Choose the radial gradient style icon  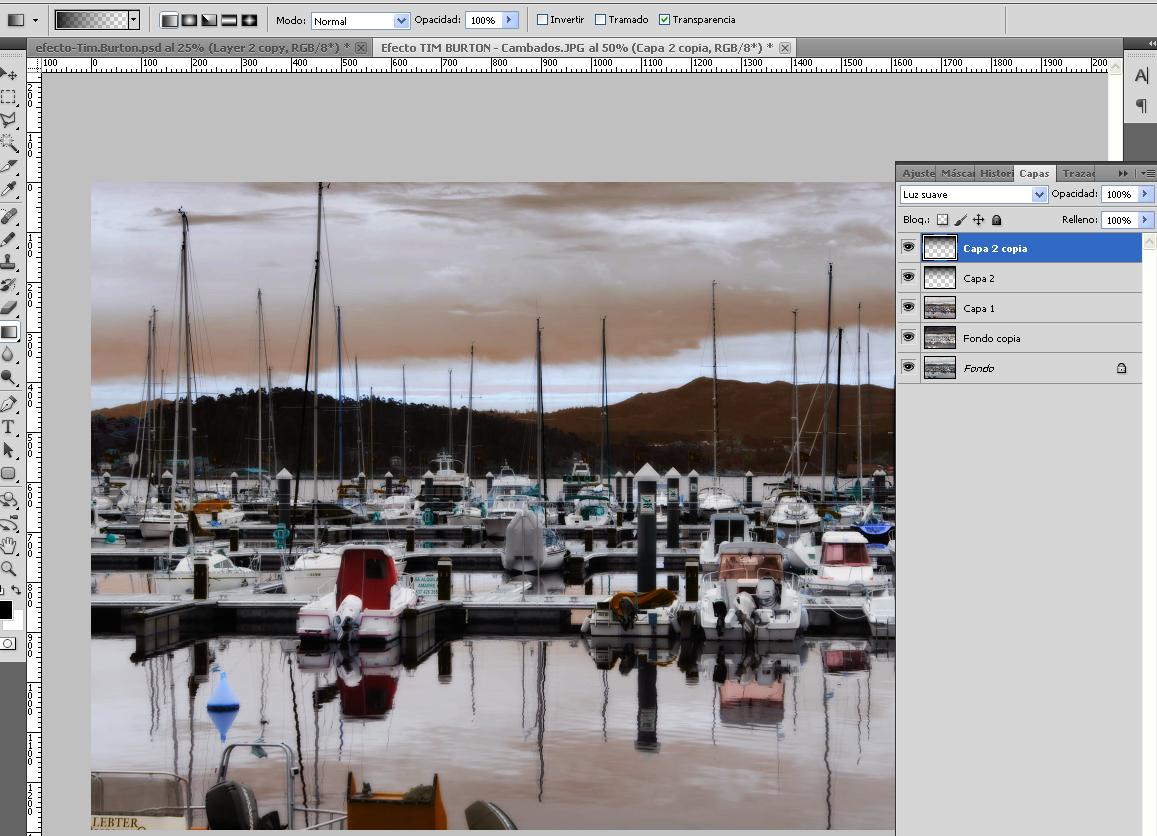click(x=189, y=20)
